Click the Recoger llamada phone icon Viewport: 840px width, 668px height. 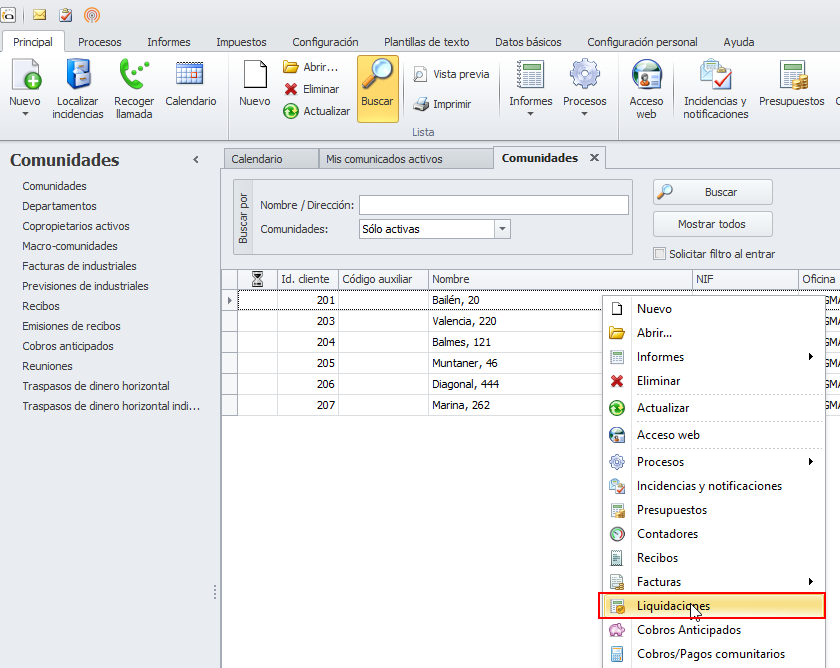coord(133,89)
